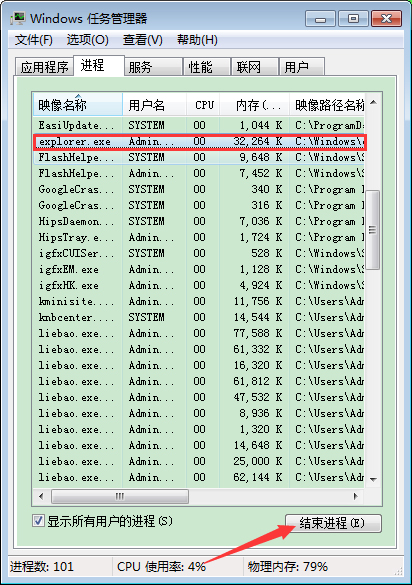Viewport: 412px width, 585px height.
Task: Select liebao.exe using 8,936 K
Action: click(x=199, y=413)
